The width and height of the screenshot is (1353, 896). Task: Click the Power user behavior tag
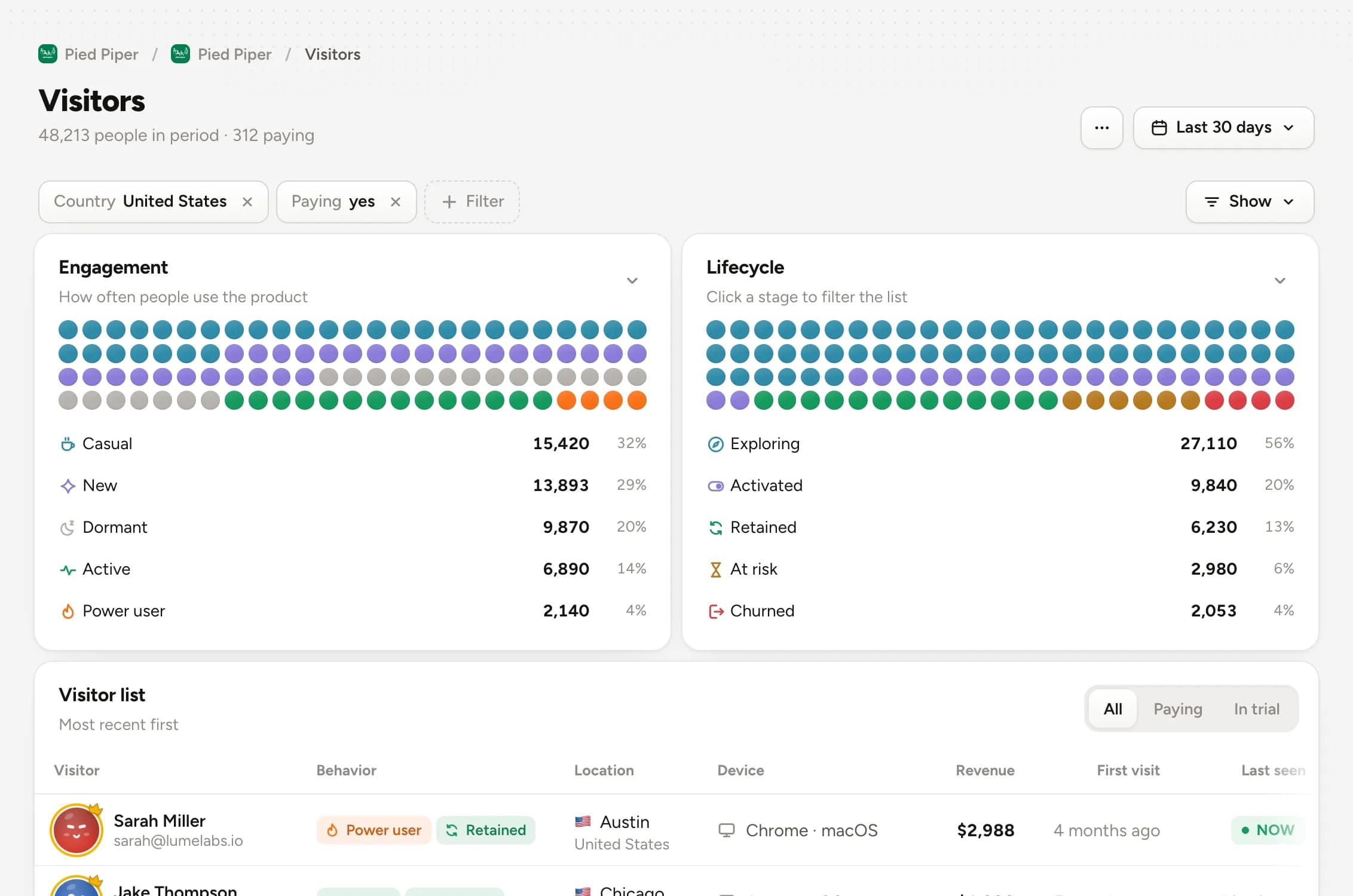tap(374, 830)
